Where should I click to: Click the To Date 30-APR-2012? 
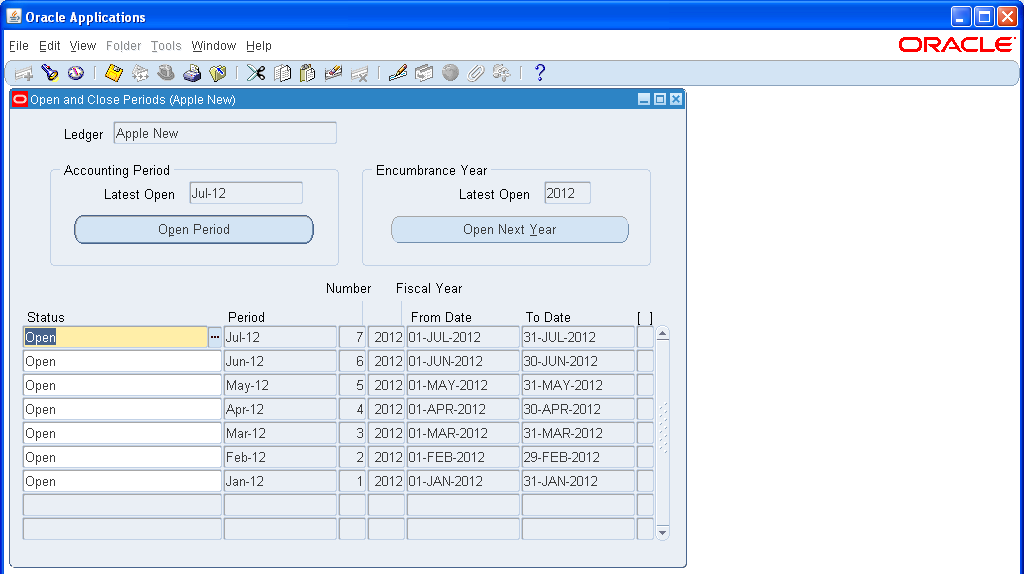[x=578, y=409]
